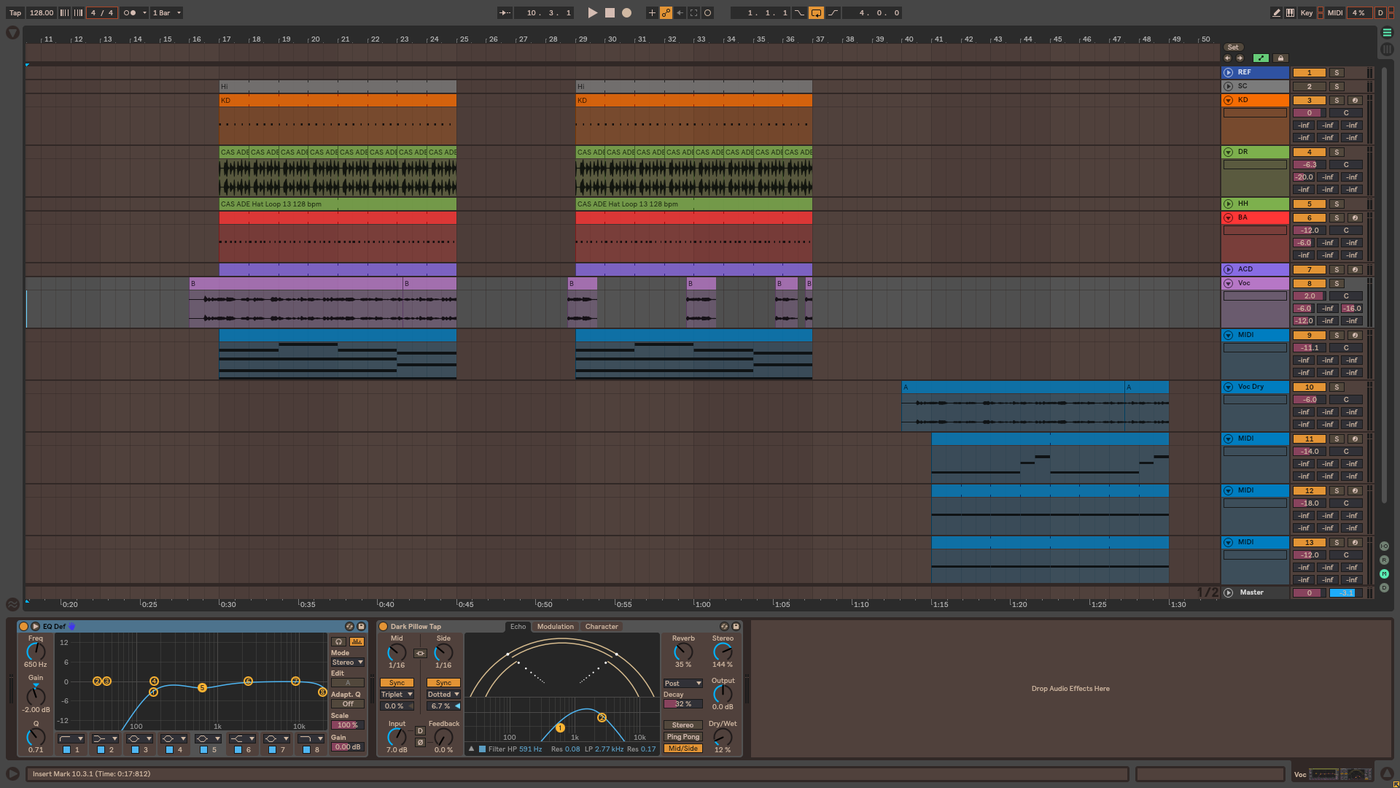Switch to the Echo tab
The width and height of the screenshot is (1400, 788).
click(518, 627)
